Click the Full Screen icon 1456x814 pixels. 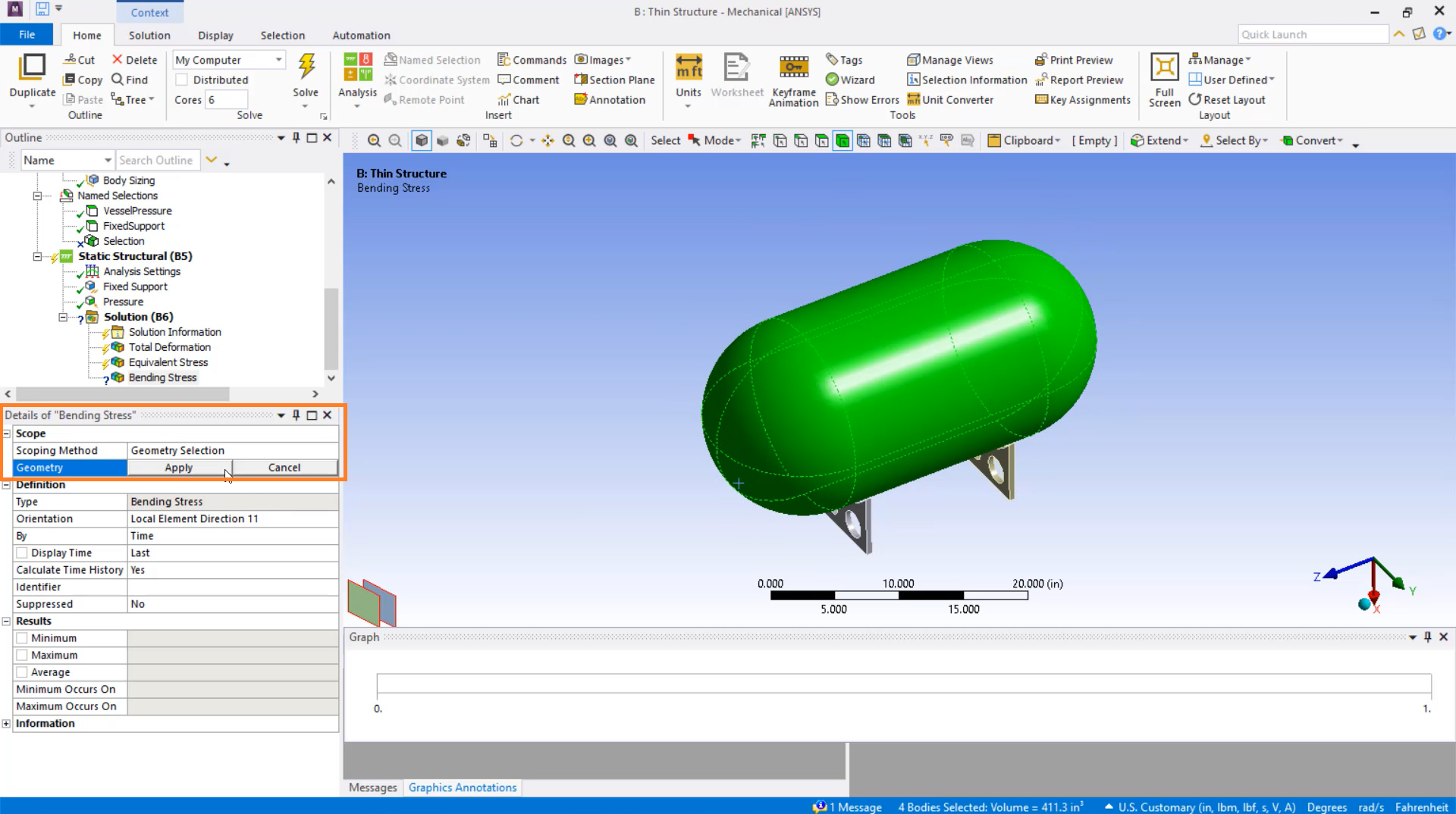tap(1164, 68)
